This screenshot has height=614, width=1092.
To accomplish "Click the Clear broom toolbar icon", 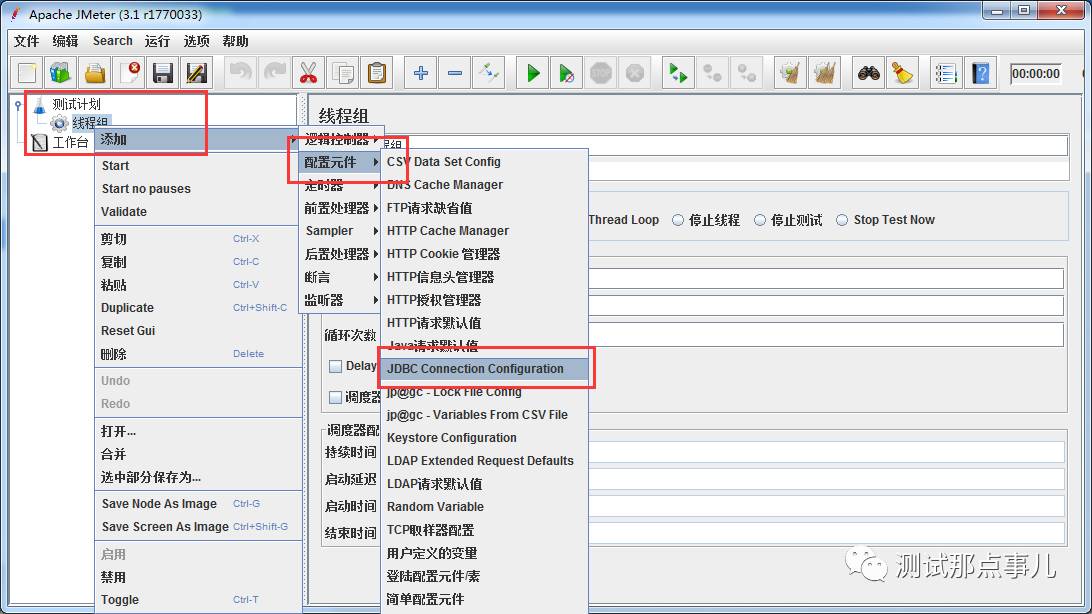I will (790, 73).
